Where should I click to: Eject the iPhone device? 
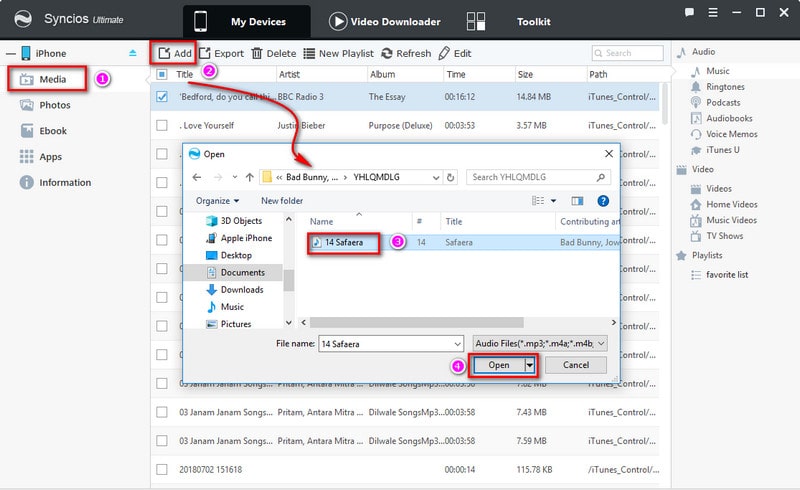click(133, 53)
